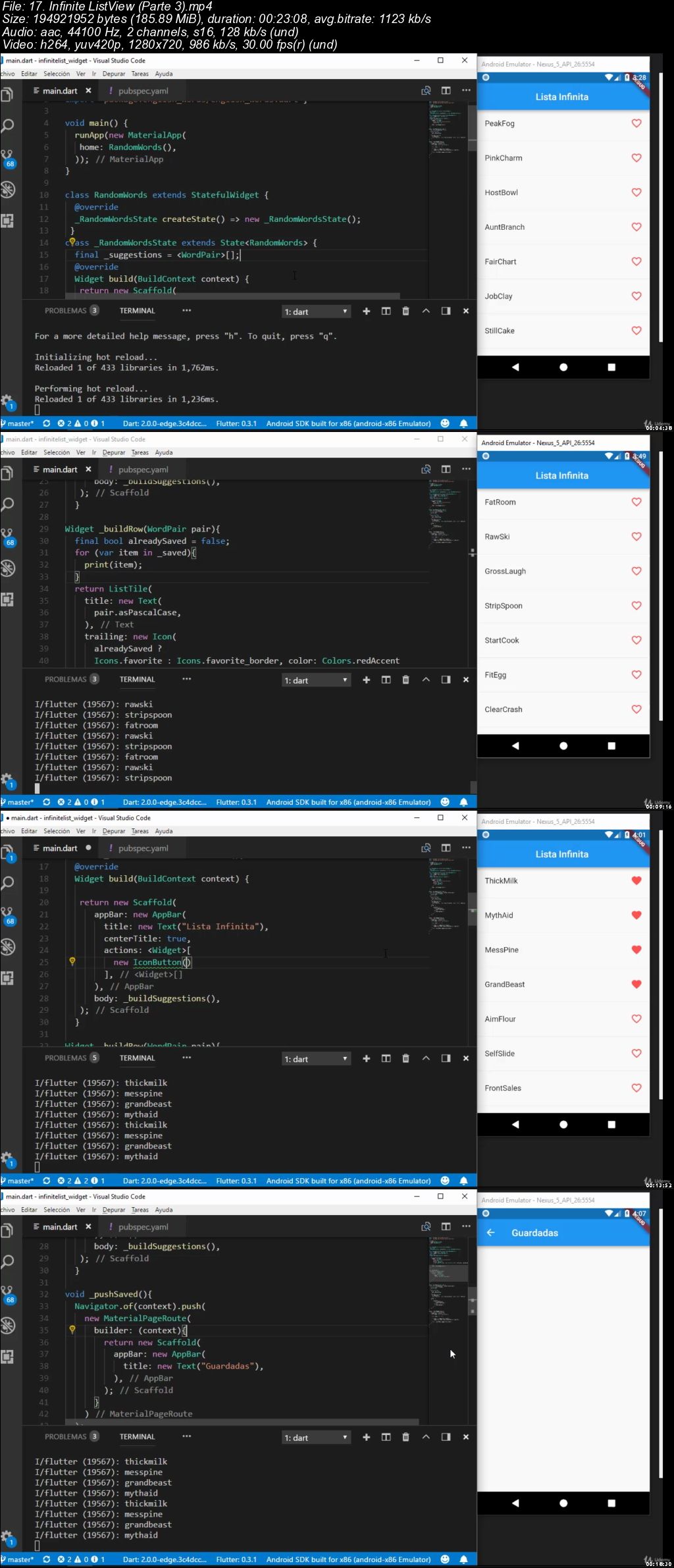The image size is (674, 1568).
Task: Open Source Control with badge 68 in the FatRoom frame
Action: coord(7,537)
